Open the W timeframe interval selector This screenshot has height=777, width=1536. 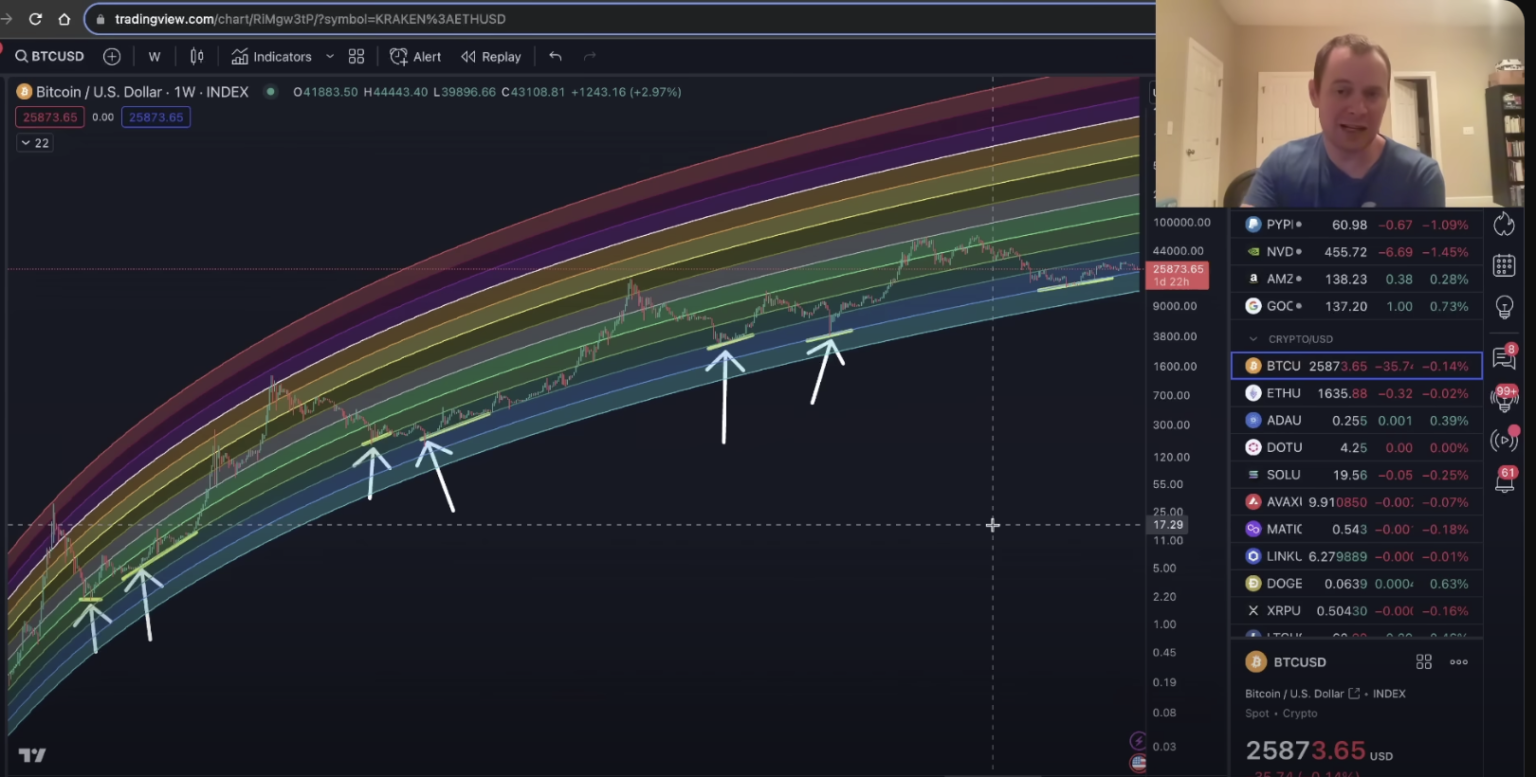coord(154,57)
